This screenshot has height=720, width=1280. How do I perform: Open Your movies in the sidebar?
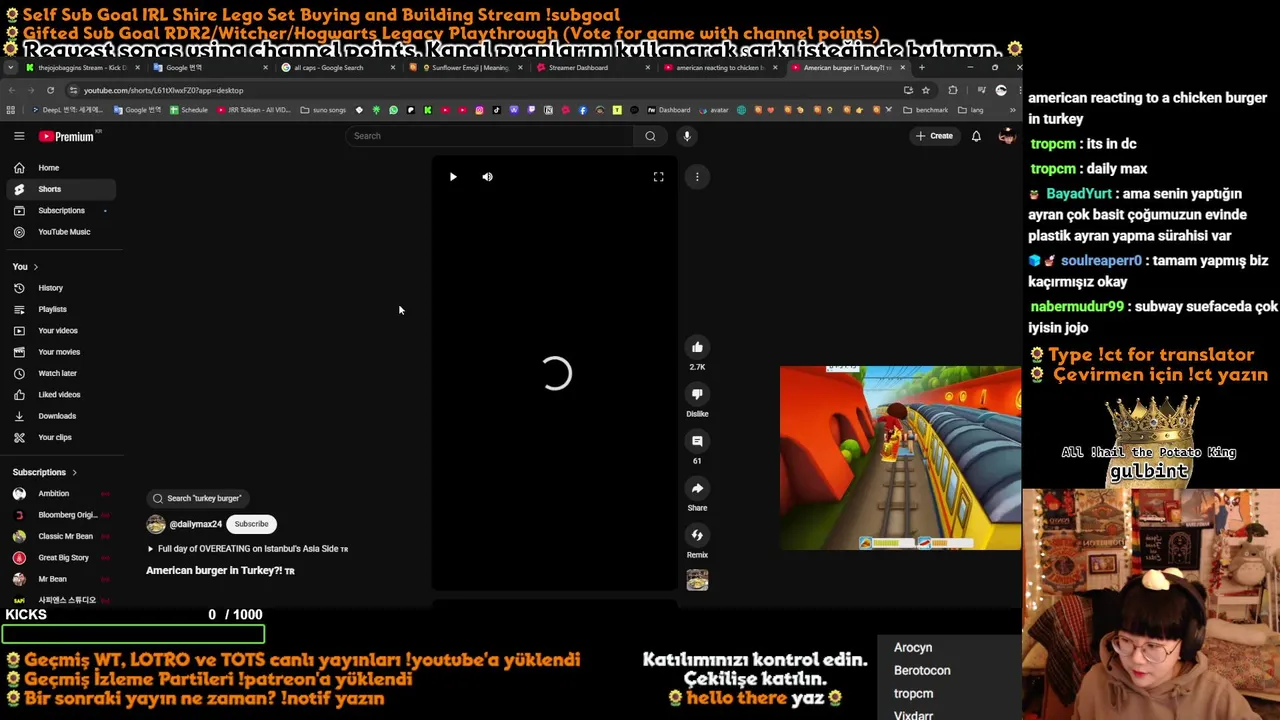click(59, 352)
